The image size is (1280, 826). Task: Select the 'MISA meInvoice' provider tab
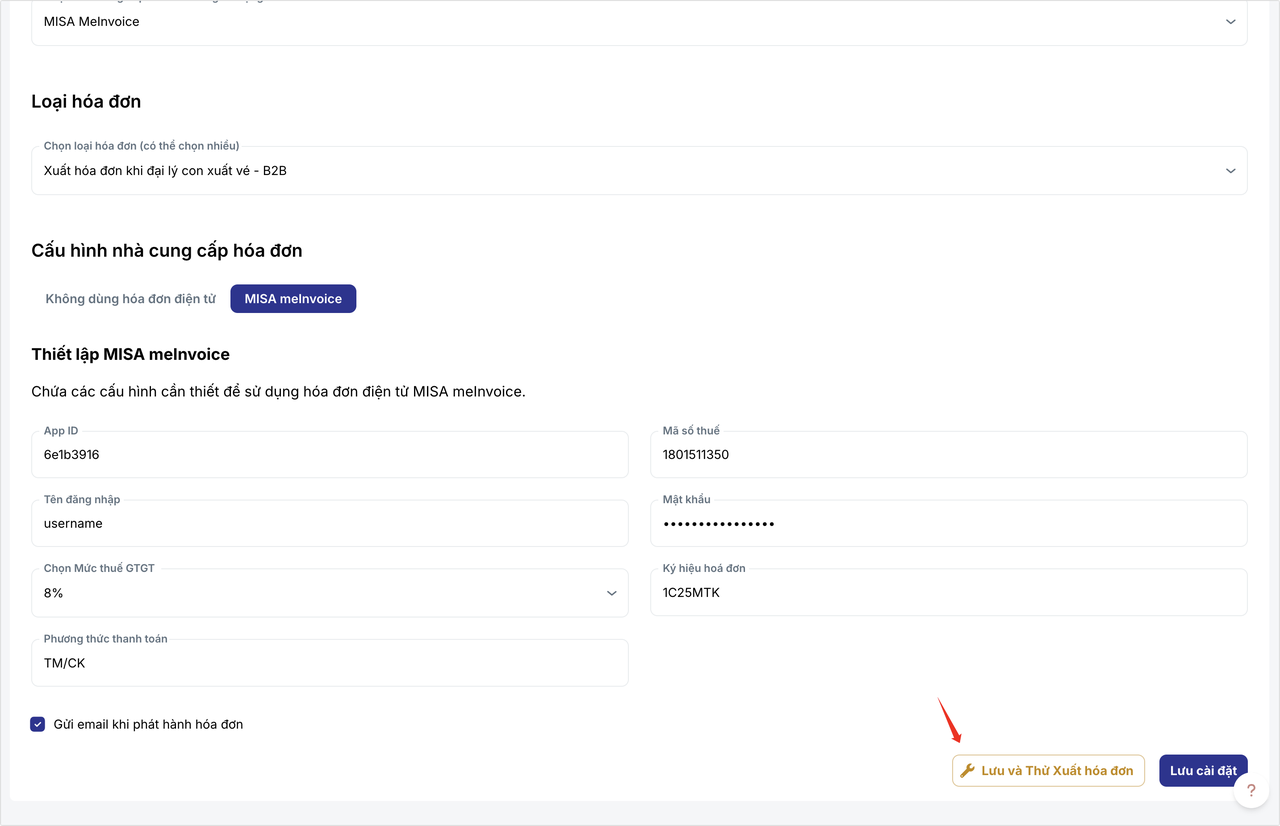[293, 299]
